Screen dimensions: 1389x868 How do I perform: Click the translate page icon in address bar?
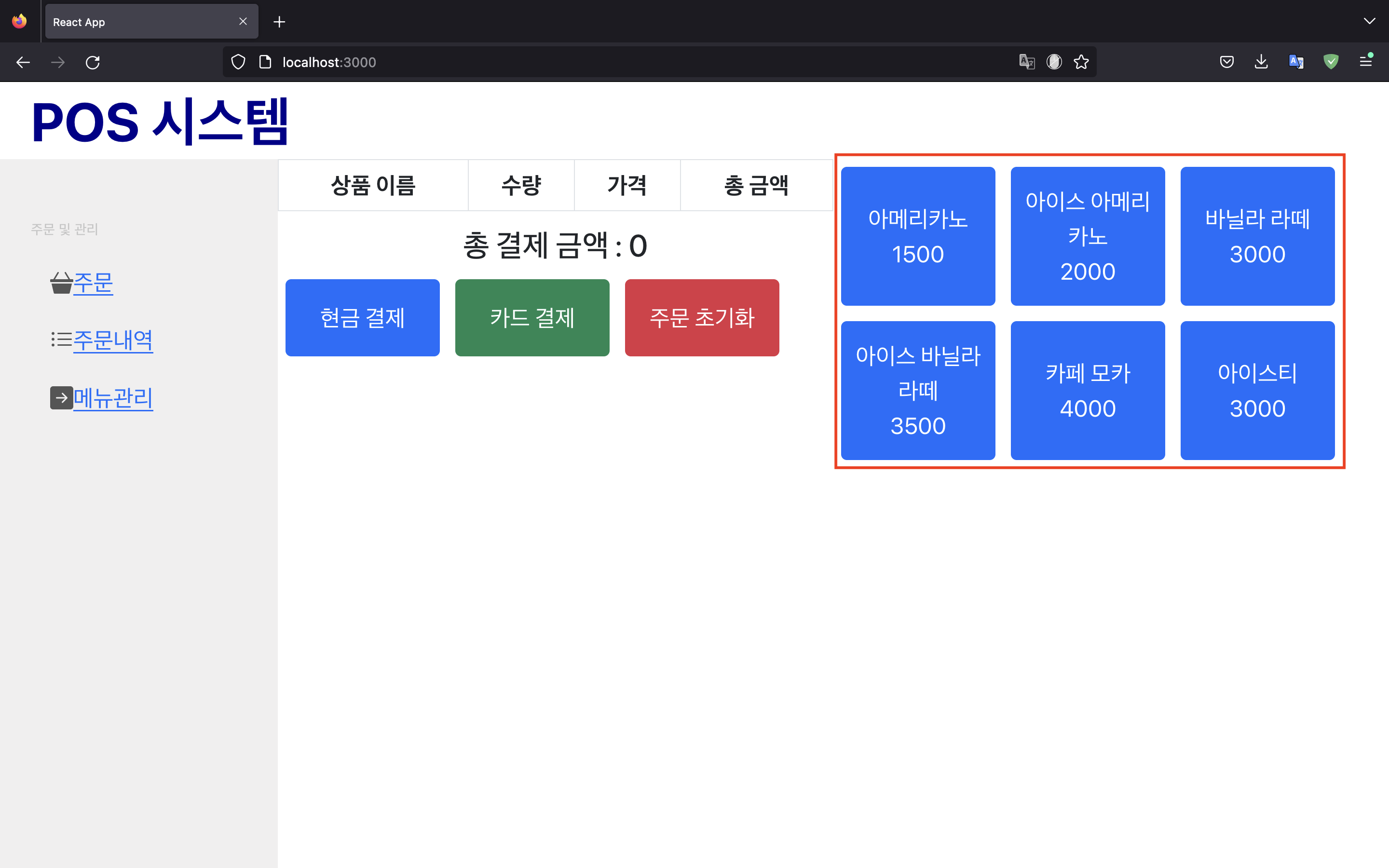[x=1027, y=62]
